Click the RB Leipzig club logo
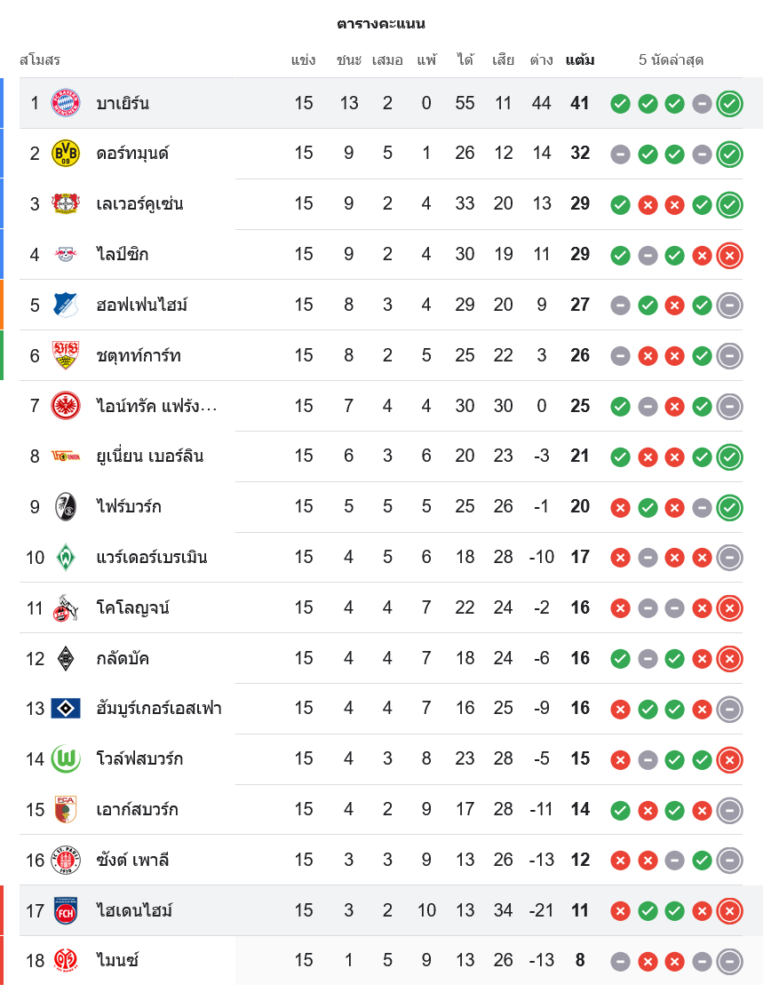 tap(66, 254)
